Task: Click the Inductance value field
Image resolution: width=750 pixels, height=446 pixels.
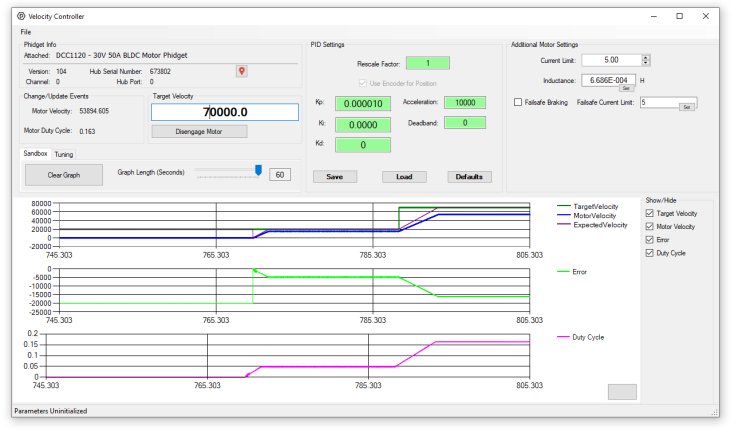Action: (608, 80)
